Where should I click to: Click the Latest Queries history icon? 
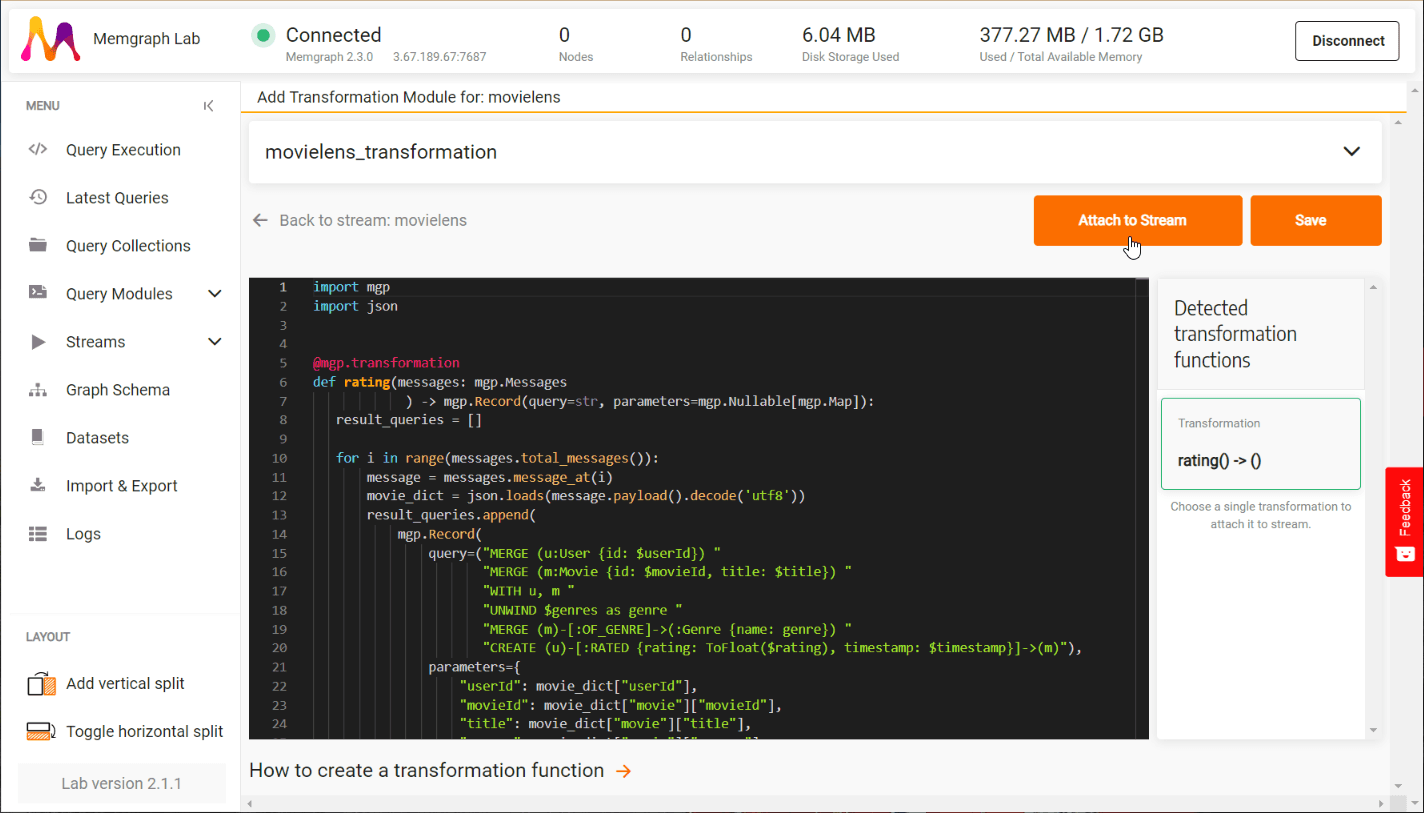click(x=38, y=198)
